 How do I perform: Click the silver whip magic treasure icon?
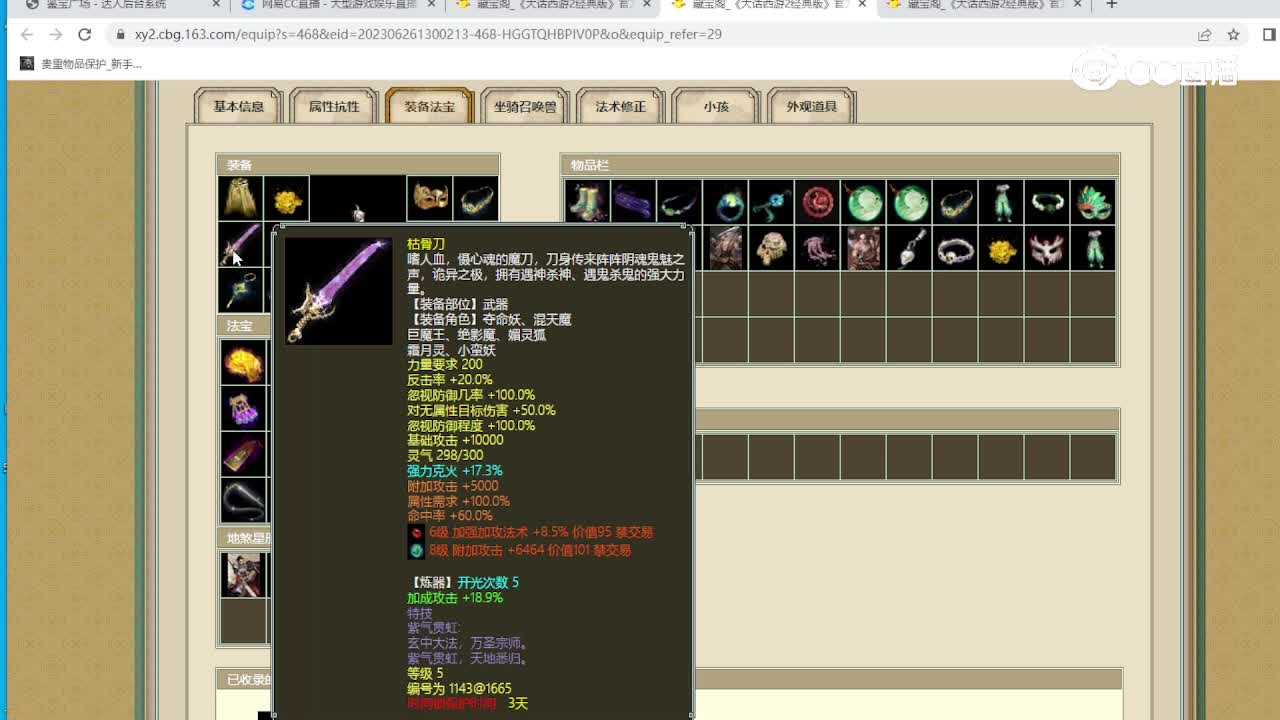(243, 500)
